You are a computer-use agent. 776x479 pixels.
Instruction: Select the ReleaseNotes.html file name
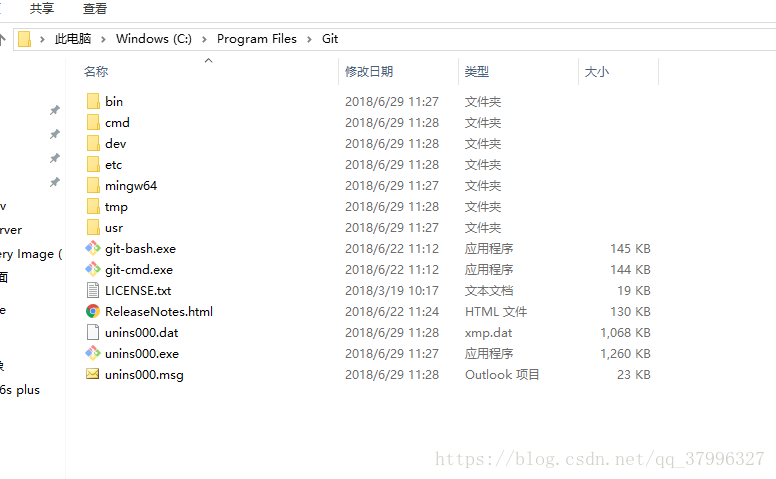pos(159,312)
